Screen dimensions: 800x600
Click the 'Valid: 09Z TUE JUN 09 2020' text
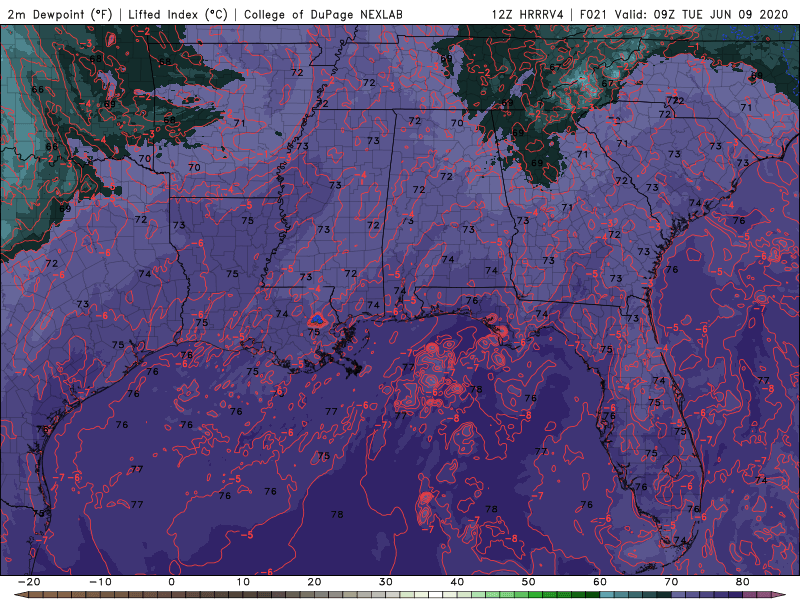(x=702, y=14)
